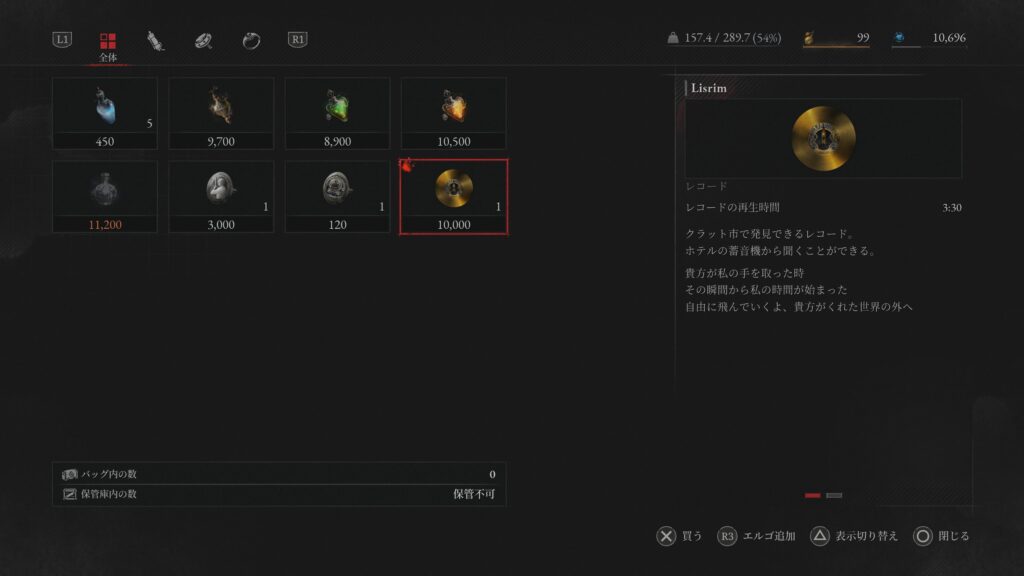The height and width of the screenshot is (576, 1024).
Task: Select the 全体 all-items category tab
Action: pos(108,46)
